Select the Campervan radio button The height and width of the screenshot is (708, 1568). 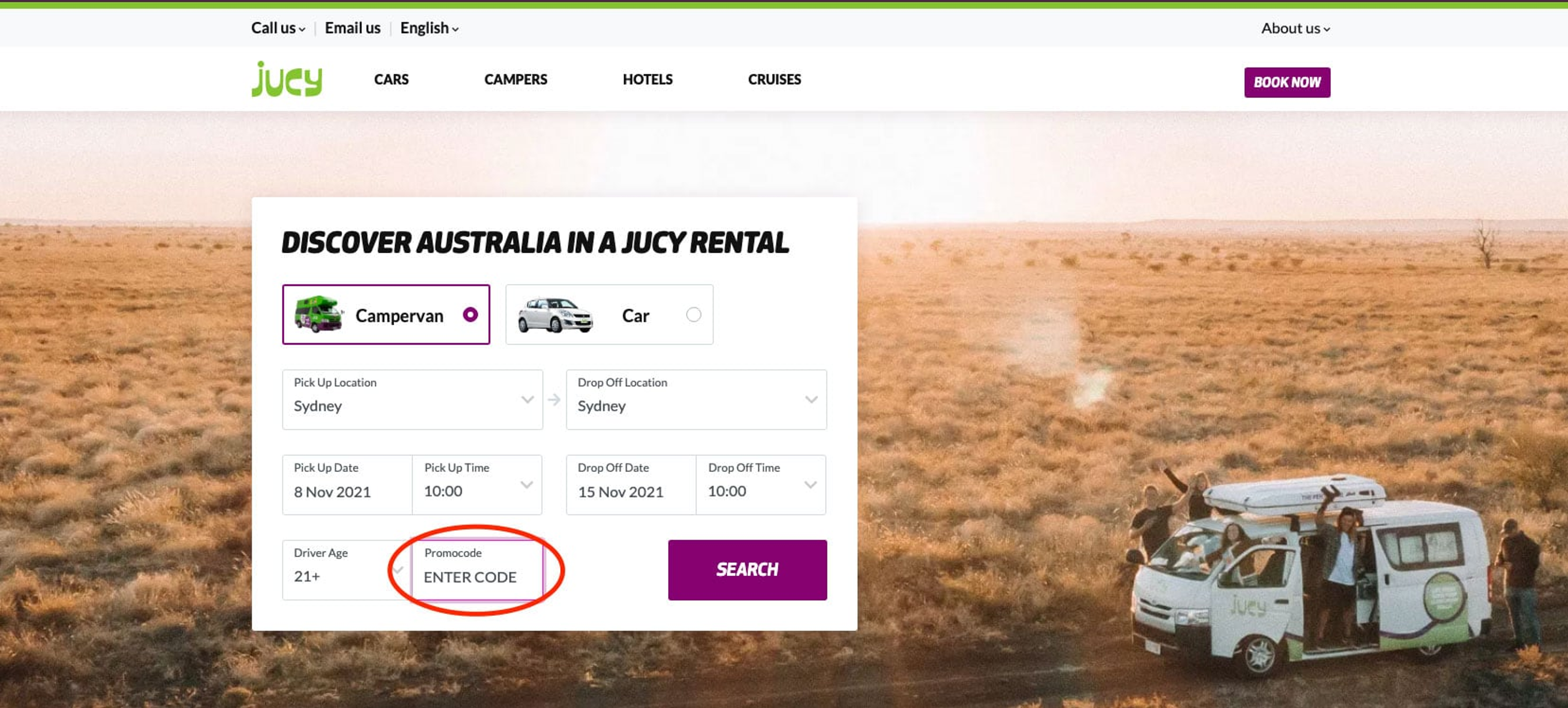(x=470, y=315)
